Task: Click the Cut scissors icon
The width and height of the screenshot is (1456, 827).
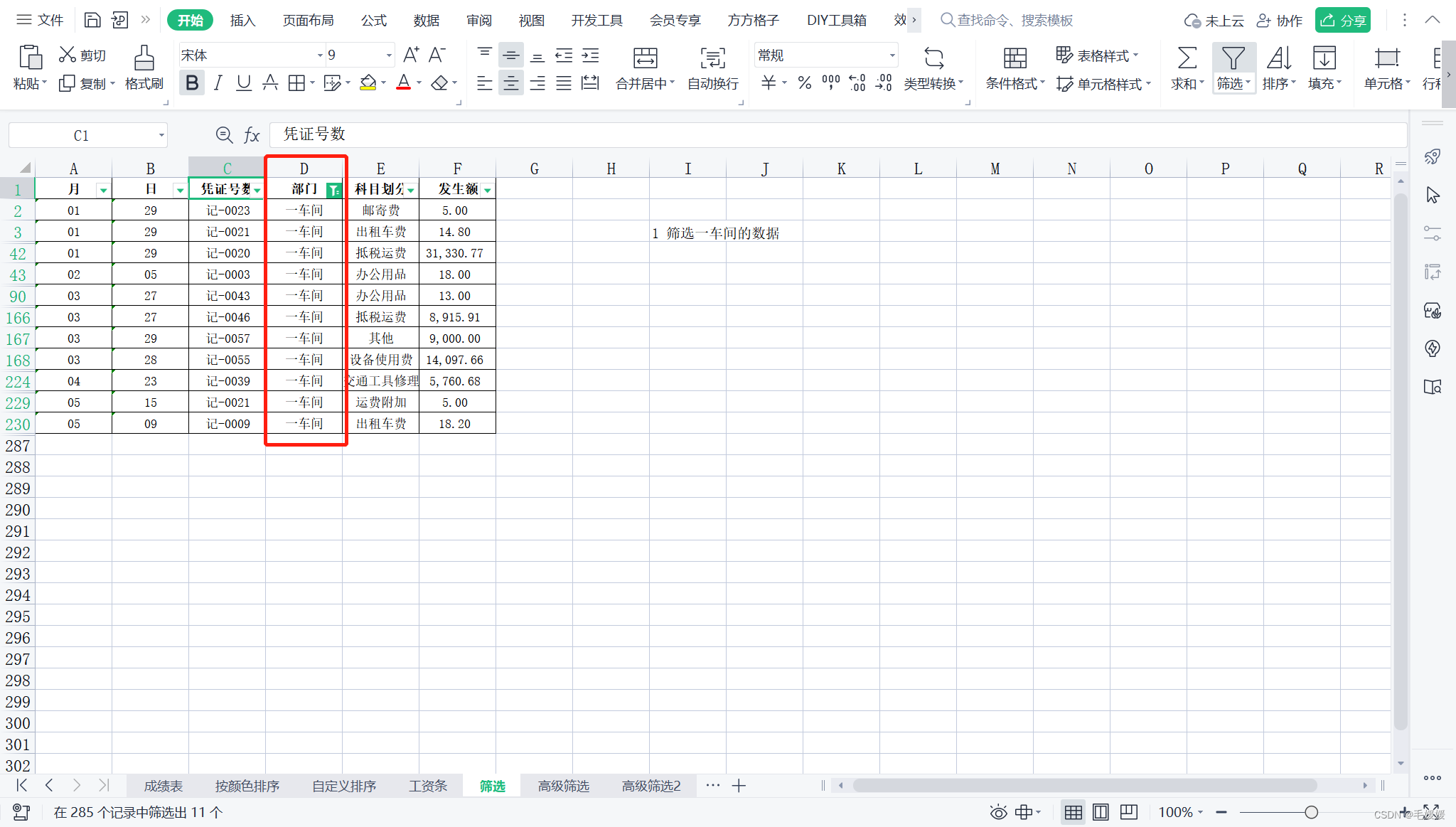Action: (68, 55)
